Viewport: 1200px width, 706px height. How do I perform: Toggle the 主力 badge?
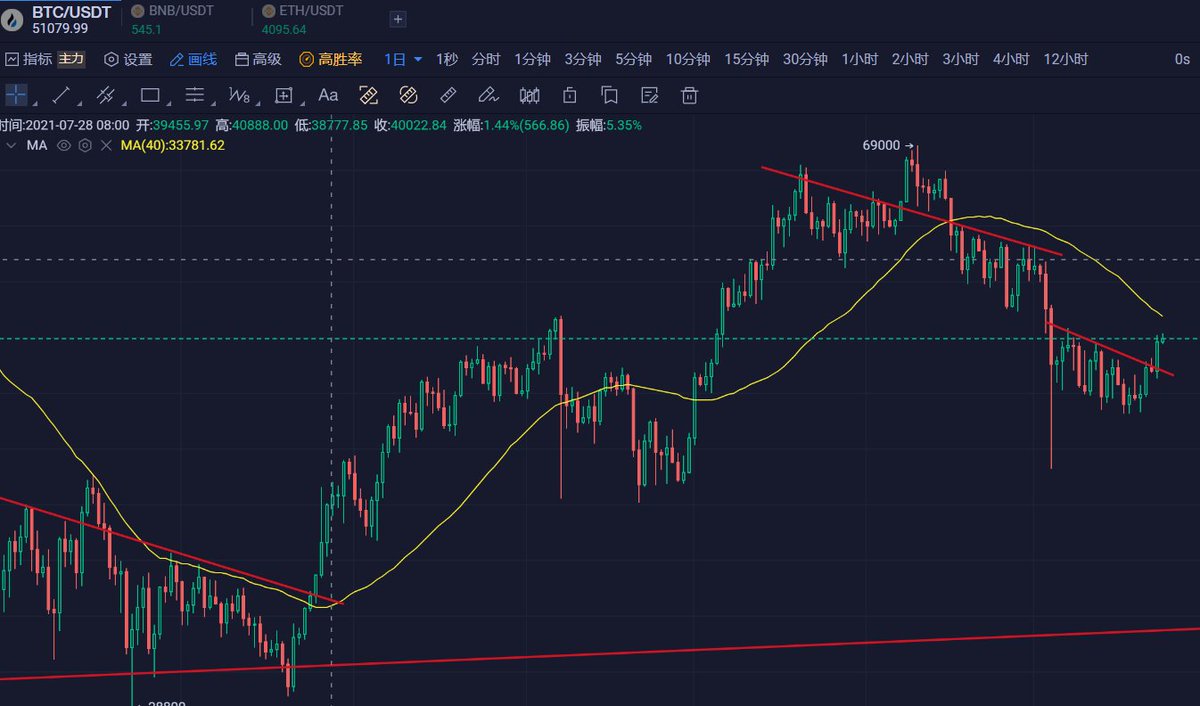71,59
